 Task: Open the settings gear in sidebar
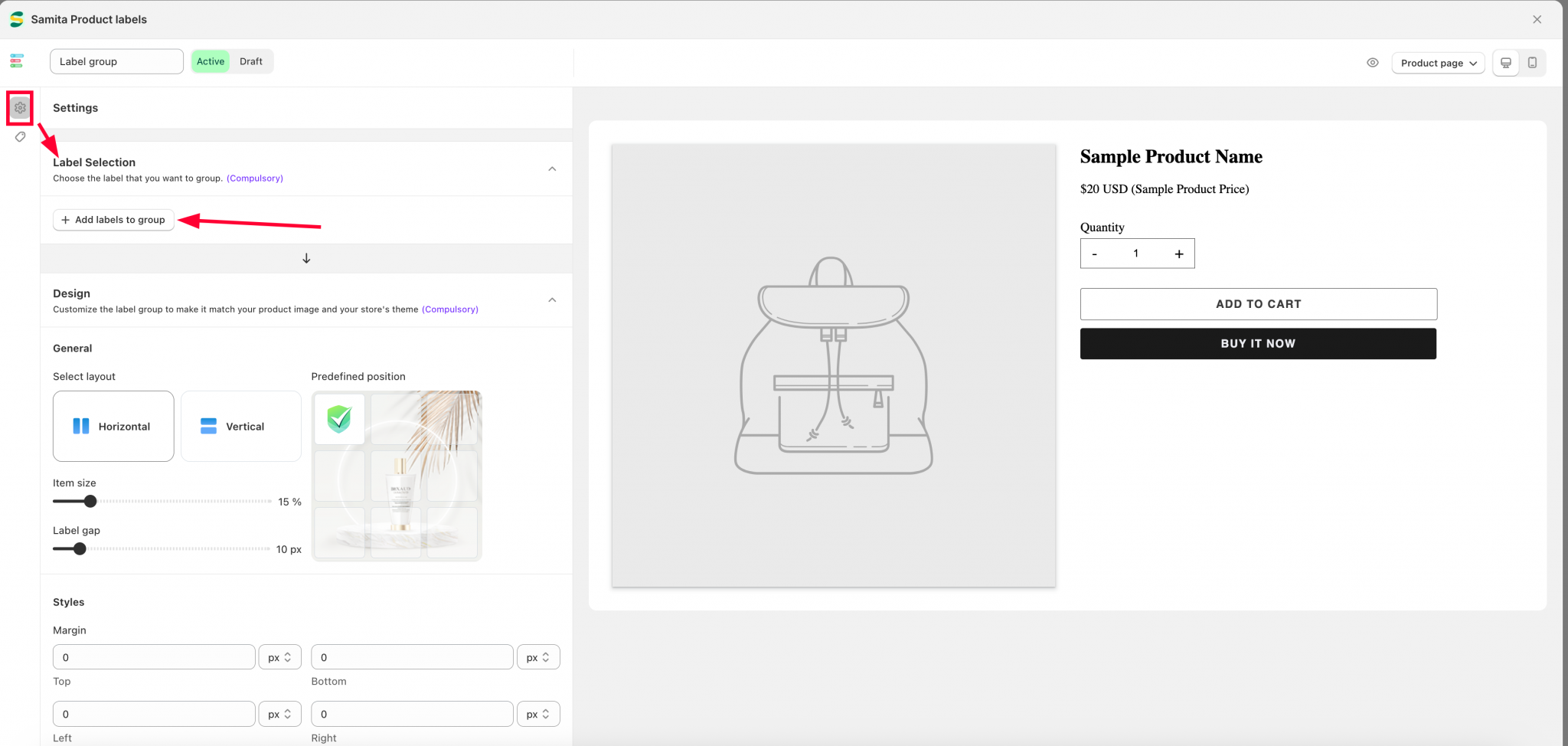(20, 108)
